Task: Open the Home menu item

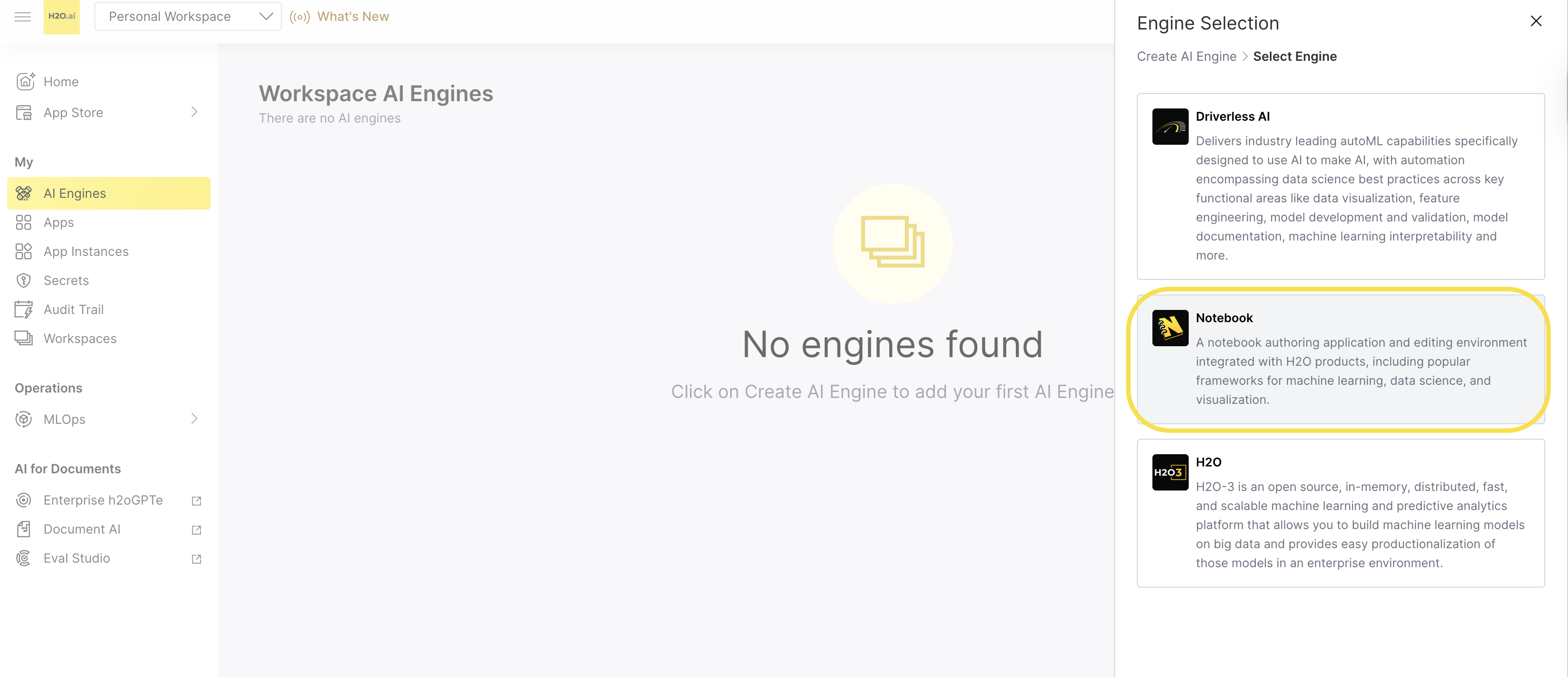Action: click(60, 81)
